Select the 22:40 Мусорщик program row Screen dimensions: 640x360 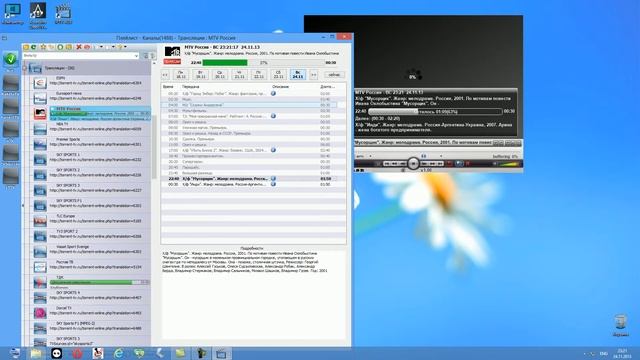(249, 179)
